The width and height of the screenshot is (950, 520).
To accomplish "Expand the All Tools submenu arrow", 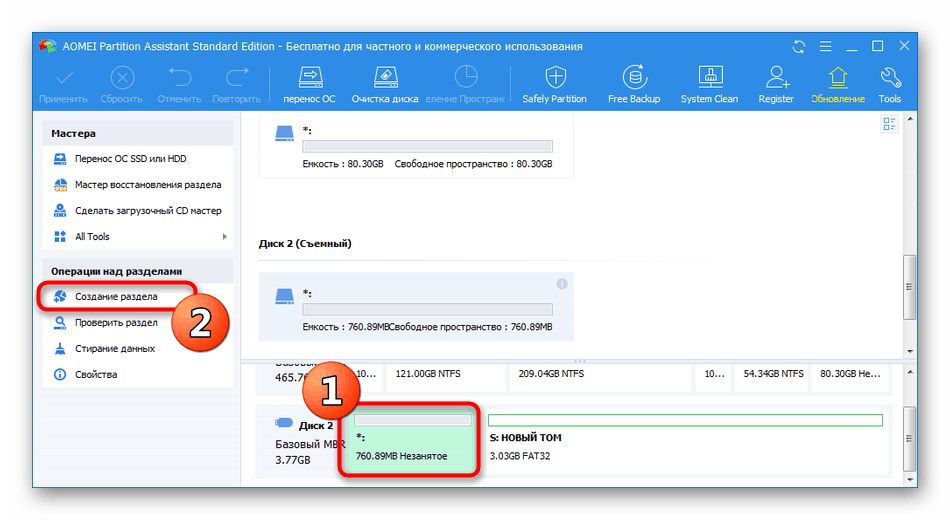I will click(x=225, y=236).
